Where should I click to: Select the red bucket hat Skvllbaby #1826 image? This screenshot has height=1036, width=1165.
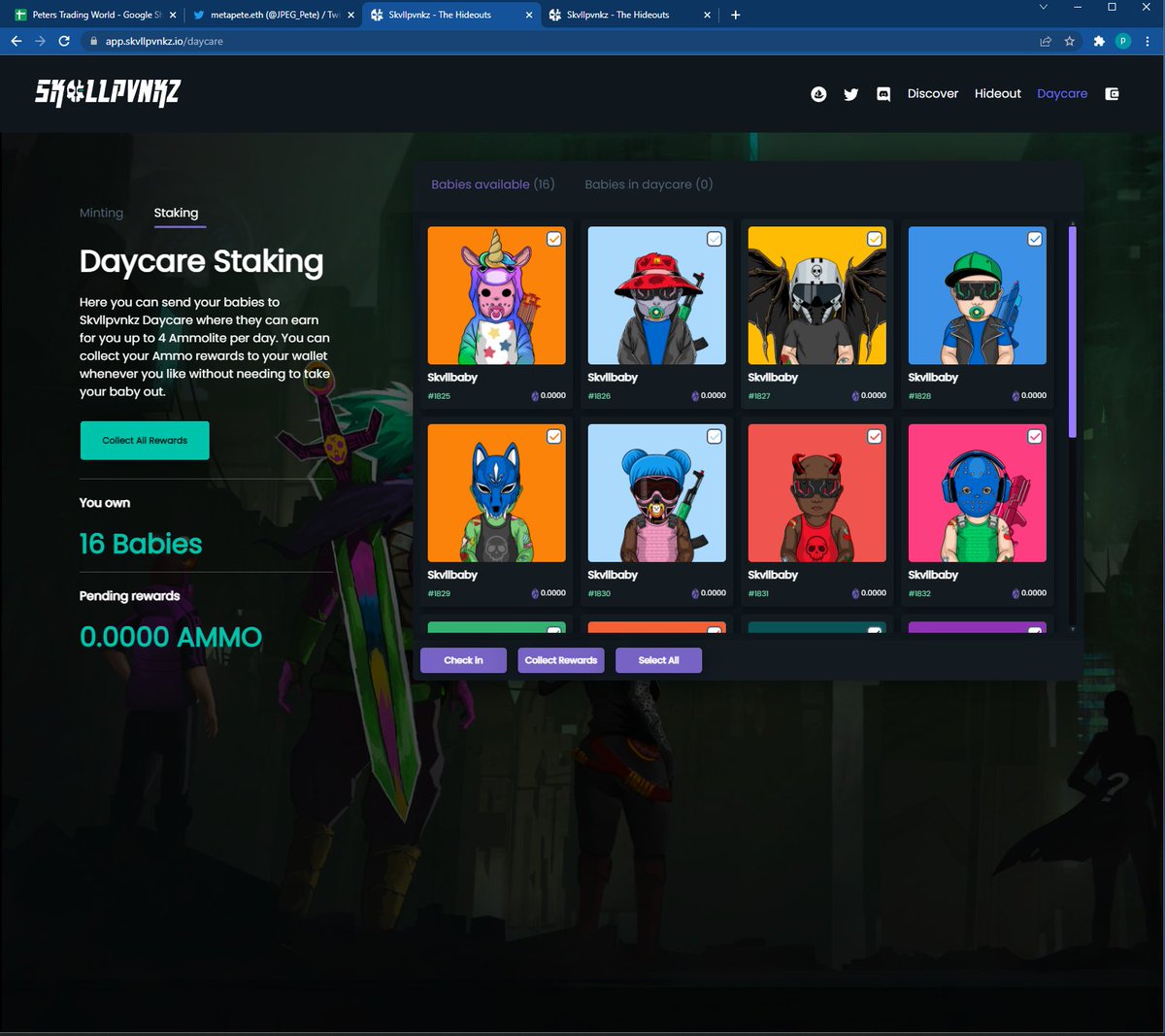[x=657, y=296]
